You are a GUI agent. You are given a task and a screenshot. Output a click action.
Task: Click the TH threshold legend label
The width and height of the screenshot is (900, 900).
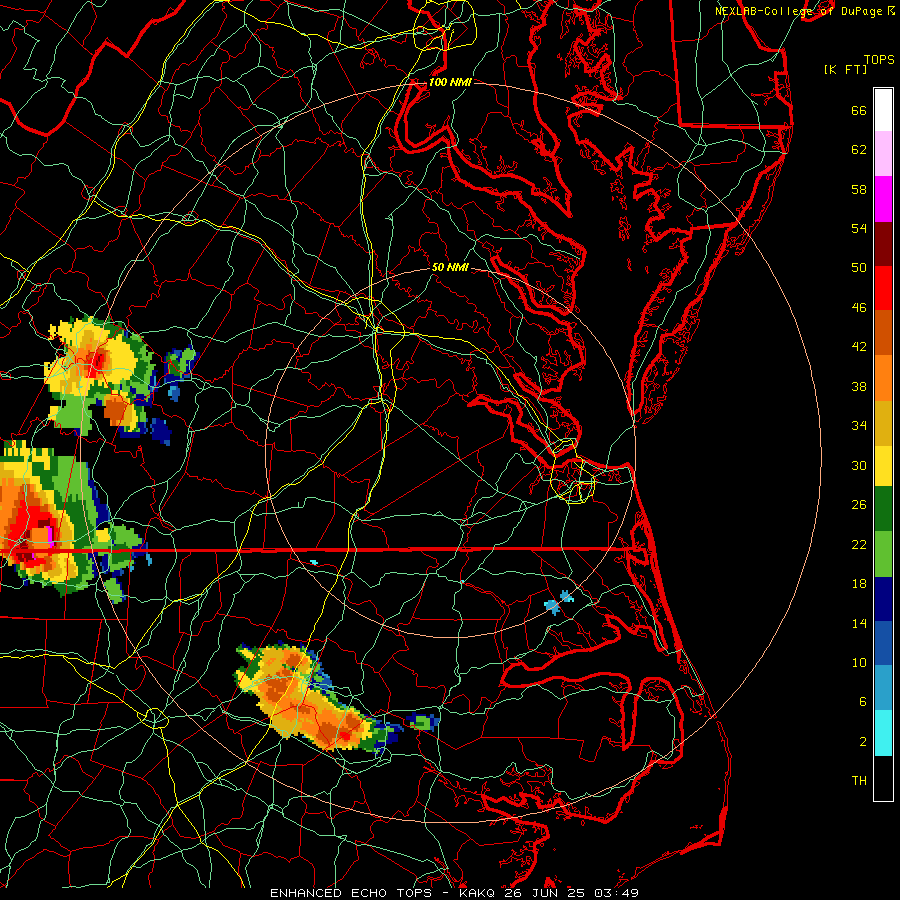(859, 781)
